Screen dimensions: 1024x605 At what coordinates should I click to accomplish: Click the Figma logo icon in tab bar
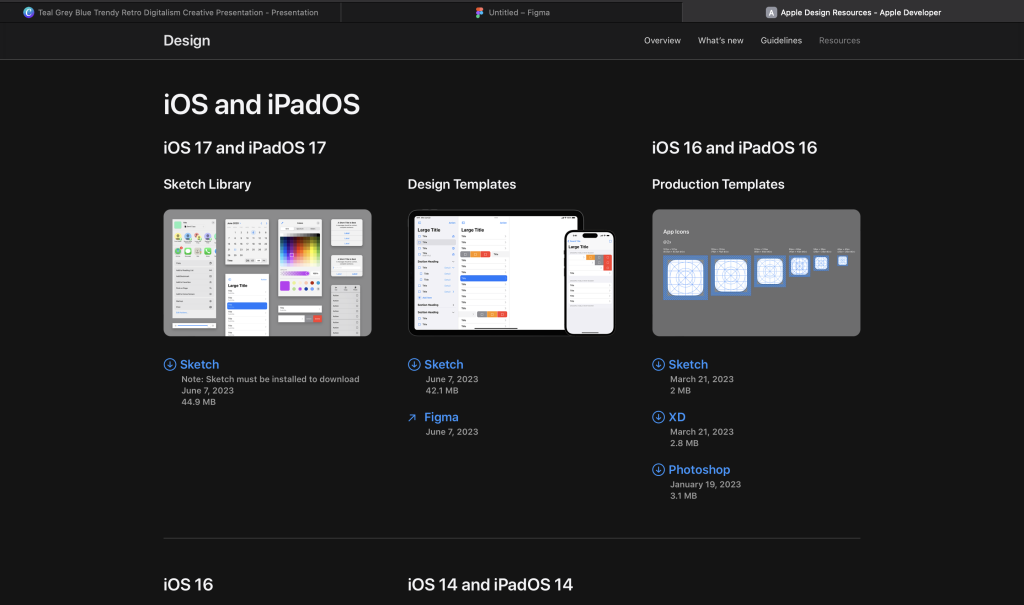tap(479, 12)
